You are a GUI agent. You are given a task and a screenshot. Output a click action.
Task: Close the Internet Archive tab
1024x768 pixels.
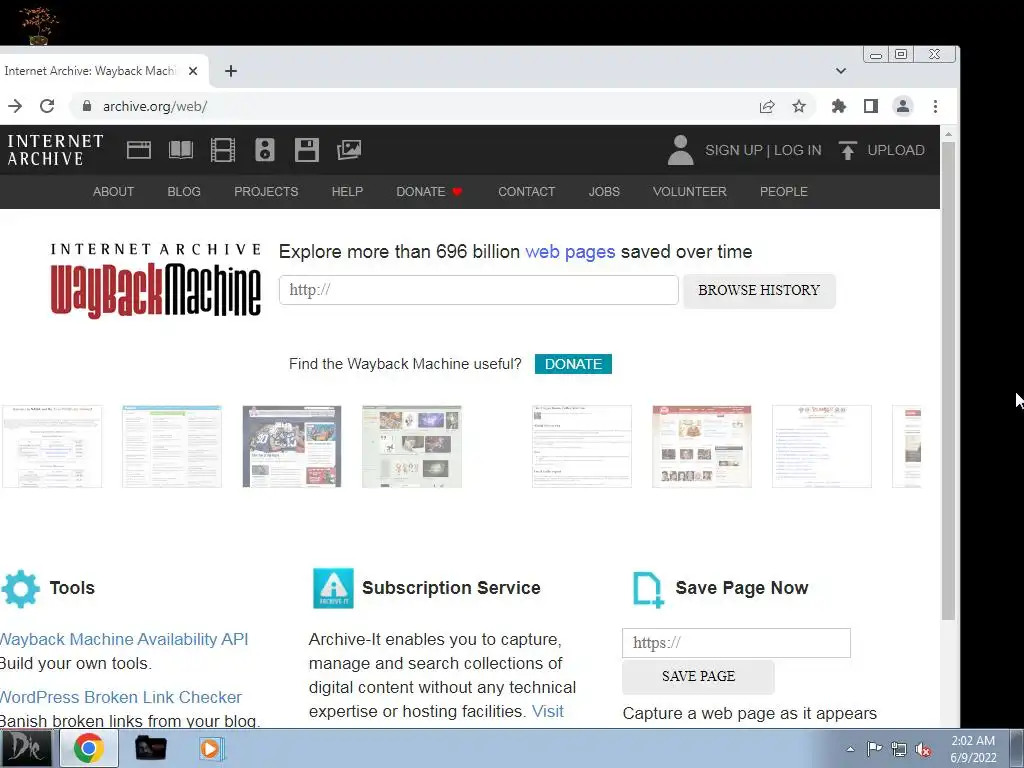pos(193,71)
